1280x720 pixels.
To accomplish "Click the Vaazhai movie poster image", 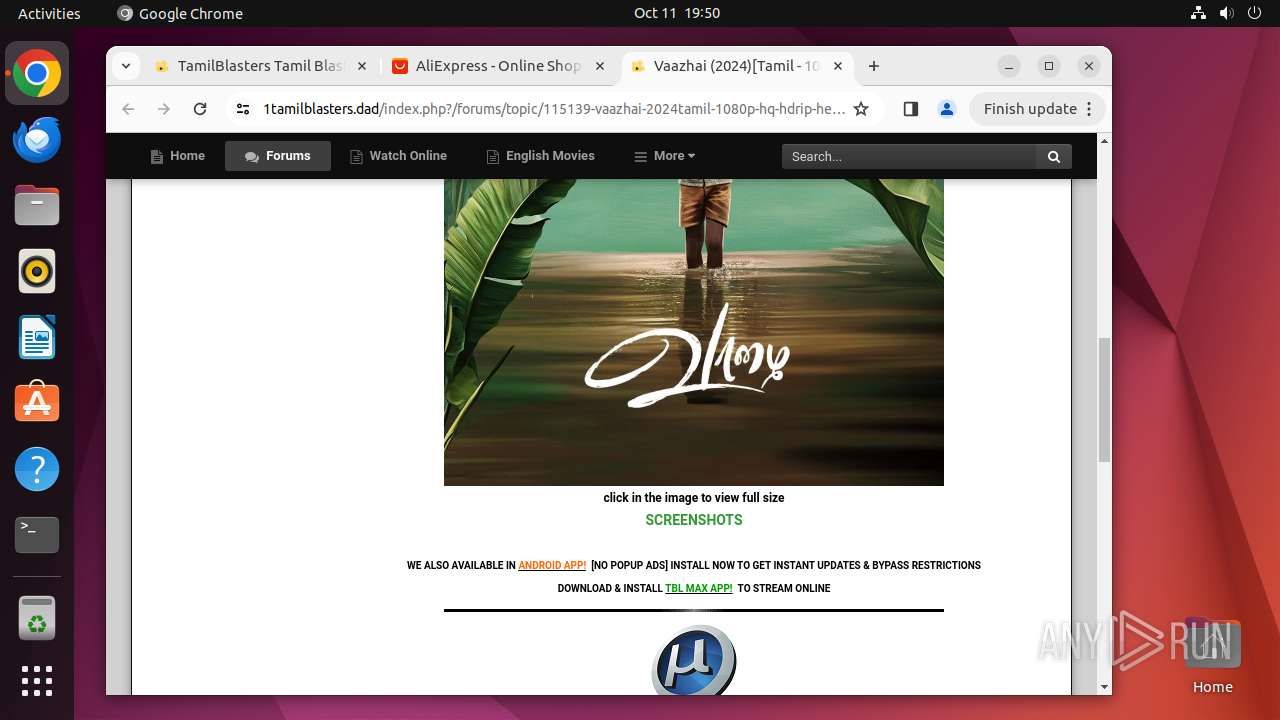I will pos(694,332).
